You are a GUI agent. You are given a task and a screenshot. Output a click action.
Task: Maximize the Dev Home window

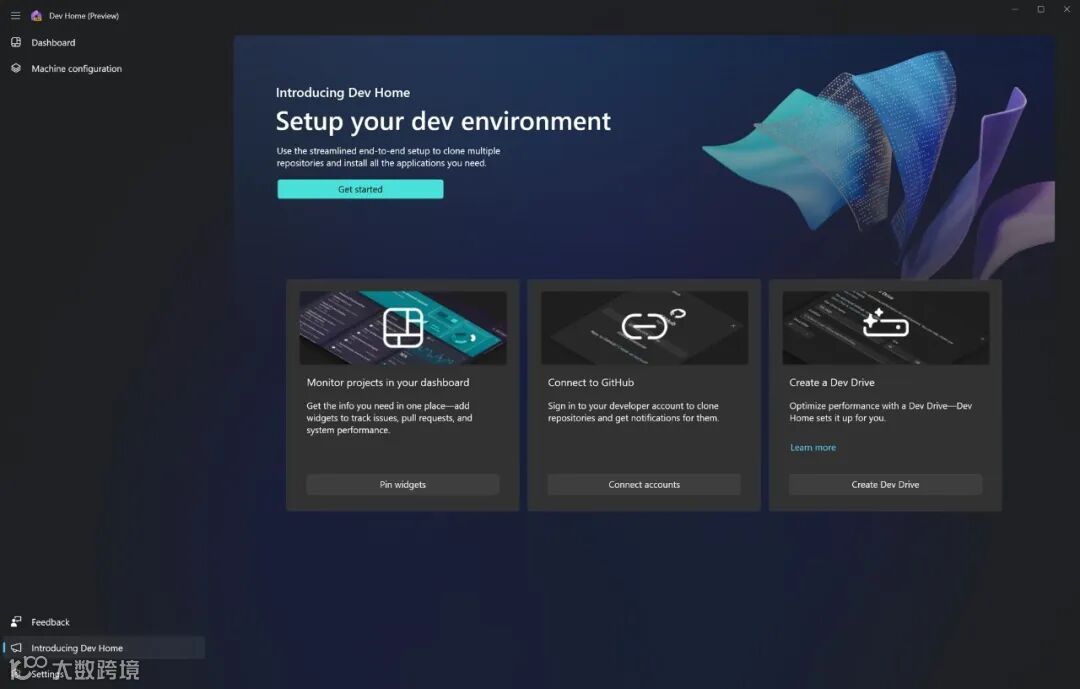1041,9
